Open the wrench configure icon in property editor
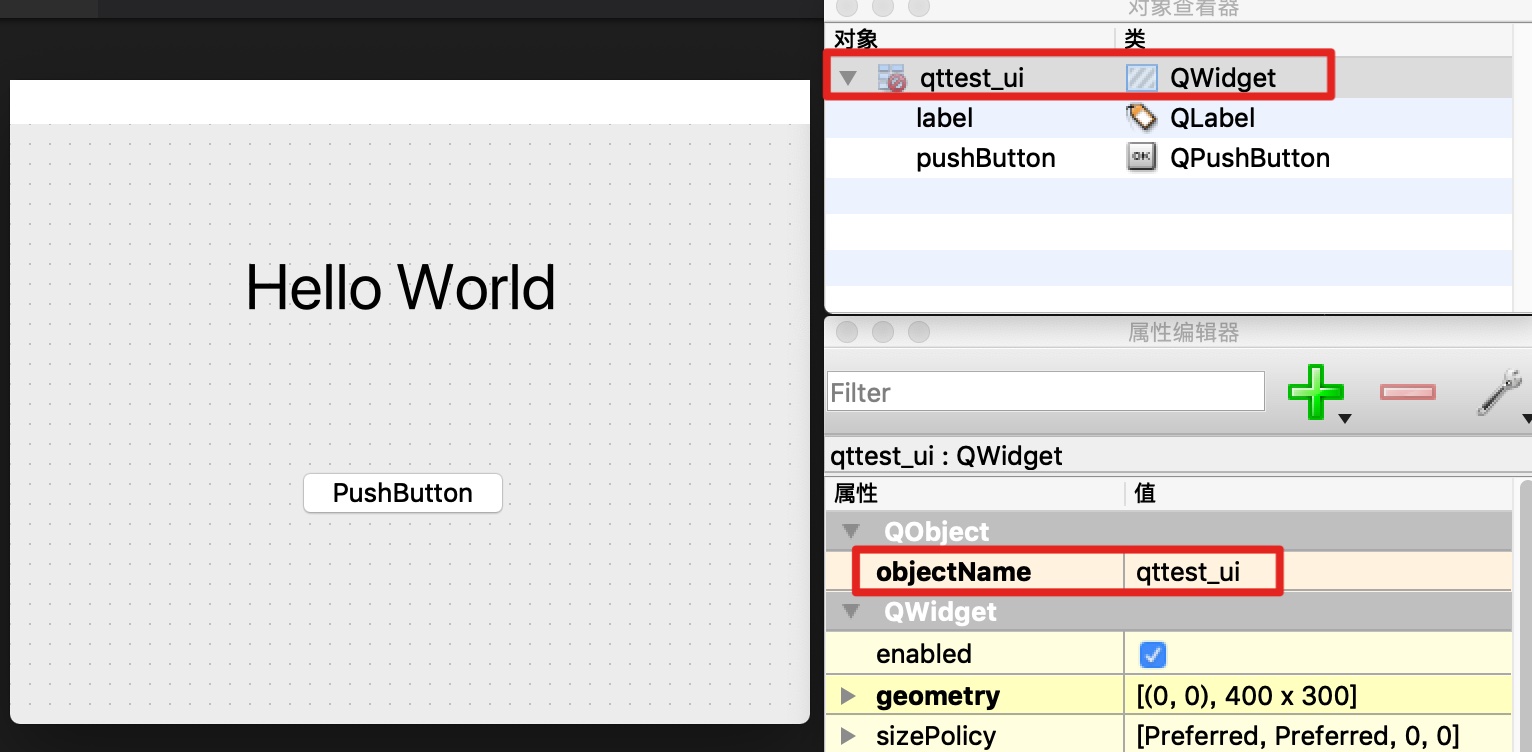Image resolution: width=1532 pixels, height=752 pixels. [1499, 392]
